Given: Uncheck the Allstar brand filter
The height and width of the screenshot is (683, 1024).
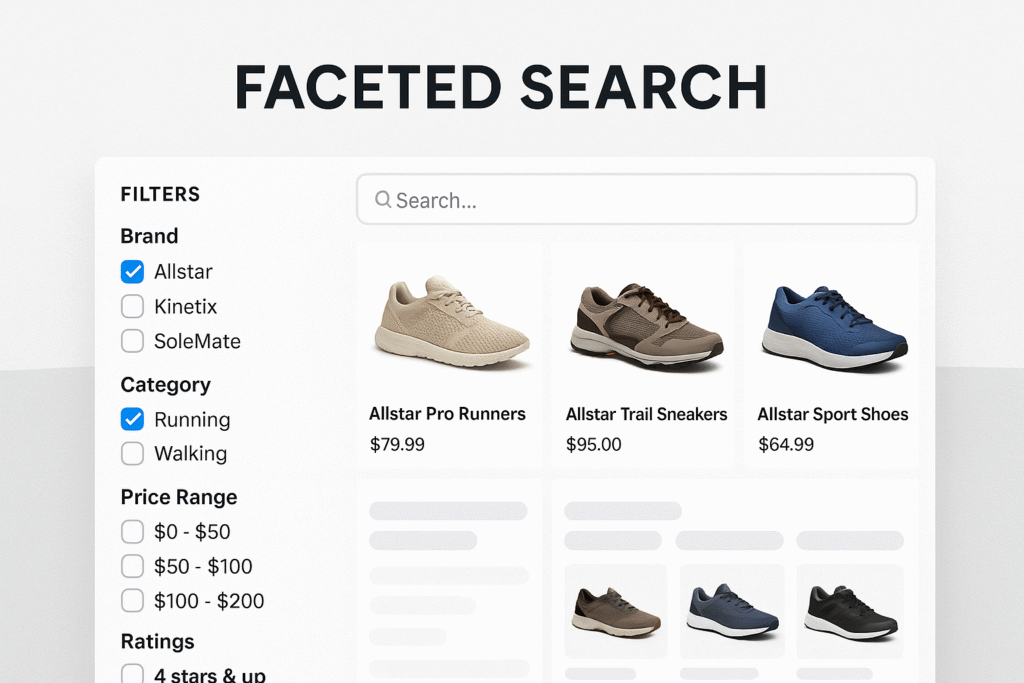Looking at the screenshot, I should click(132, 271).
